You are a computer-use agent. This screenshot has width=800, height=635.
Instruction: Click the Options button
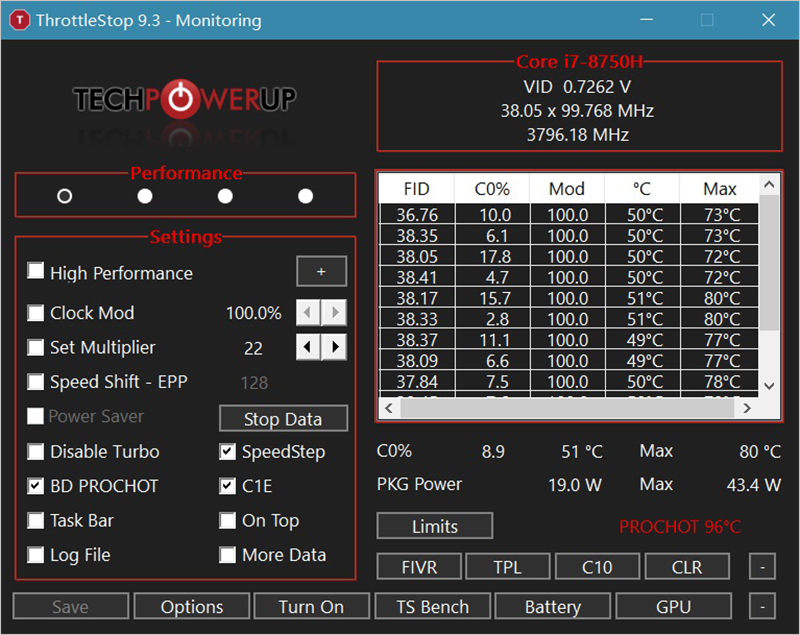pyautogui.click(x=192, y=606)
